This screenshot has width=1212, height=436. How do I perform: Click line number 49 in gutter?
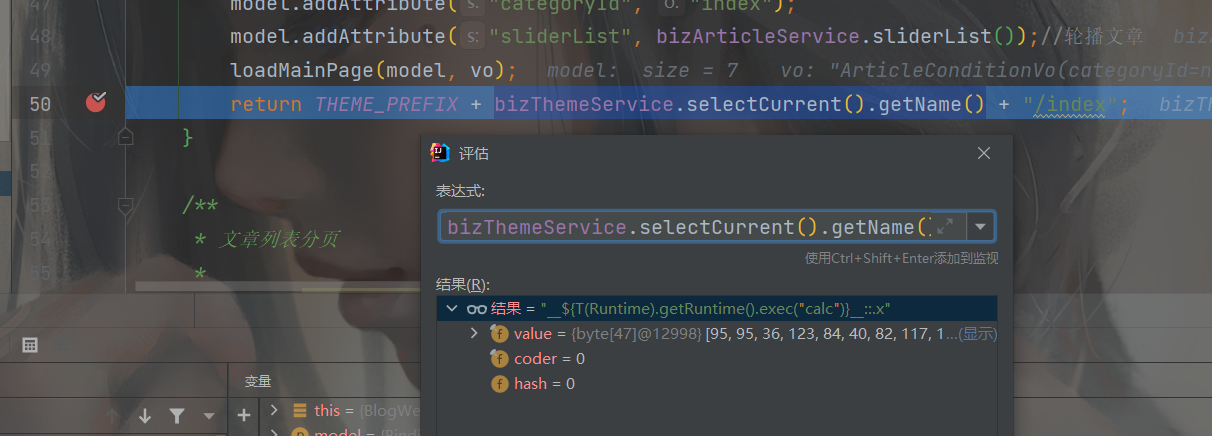tap(40, 71)
